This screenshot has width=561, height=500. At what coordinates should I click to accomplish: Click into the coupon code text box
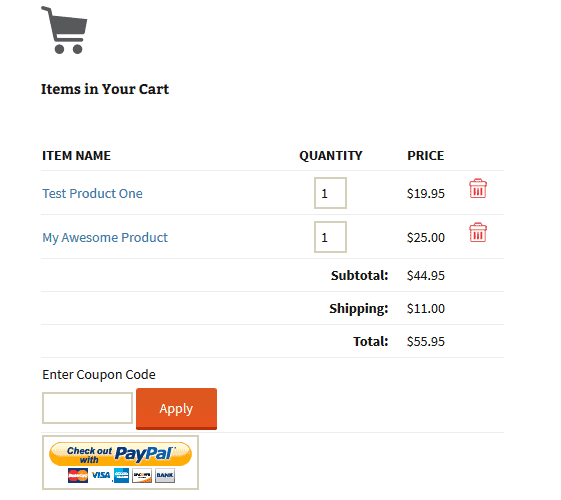click(87, 408)
